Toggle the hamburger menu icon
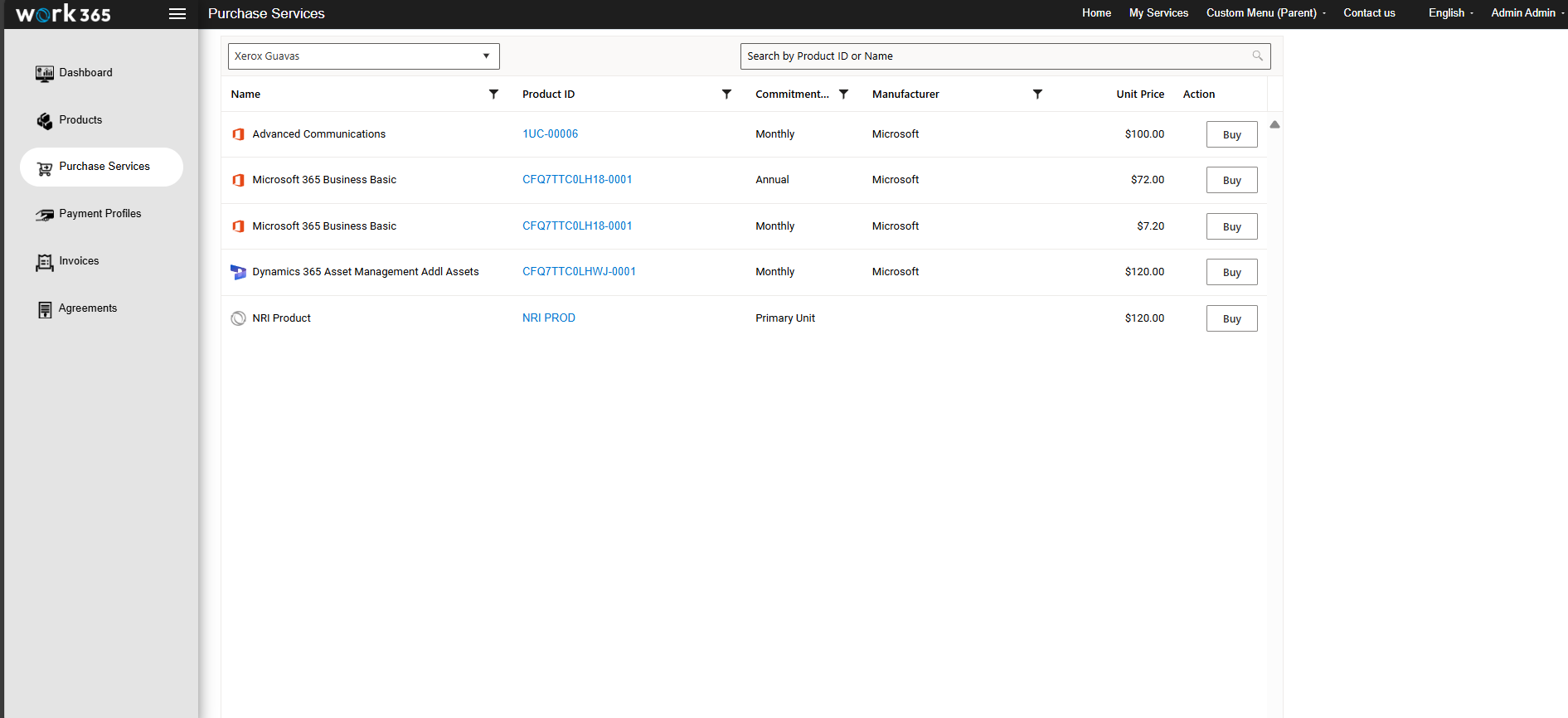This screenshot has height=718, width=1568. (177, 13)
